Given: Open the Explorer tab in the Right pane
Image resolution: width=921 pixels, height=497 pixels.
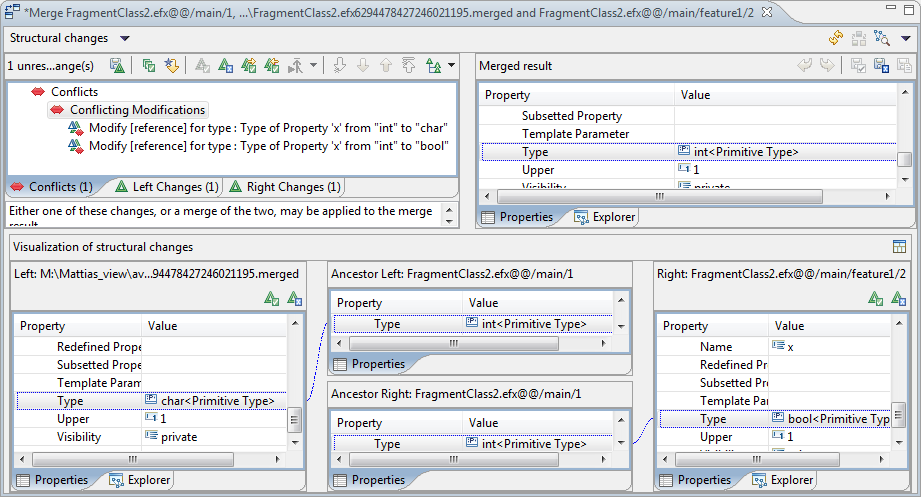Looking at the screenshot, I should pyautogui.click(x=783, y=480).
